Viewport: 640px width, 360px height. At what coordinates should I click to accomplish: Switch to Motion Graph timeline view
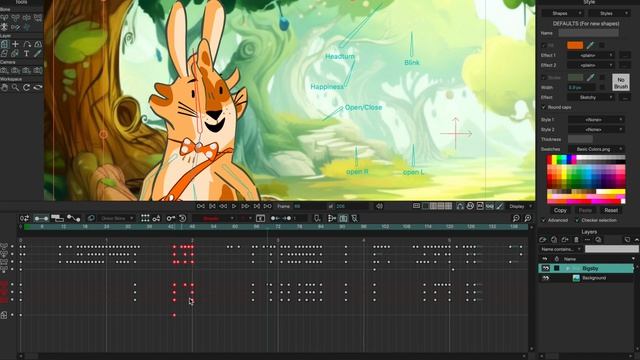click(73, 218)
